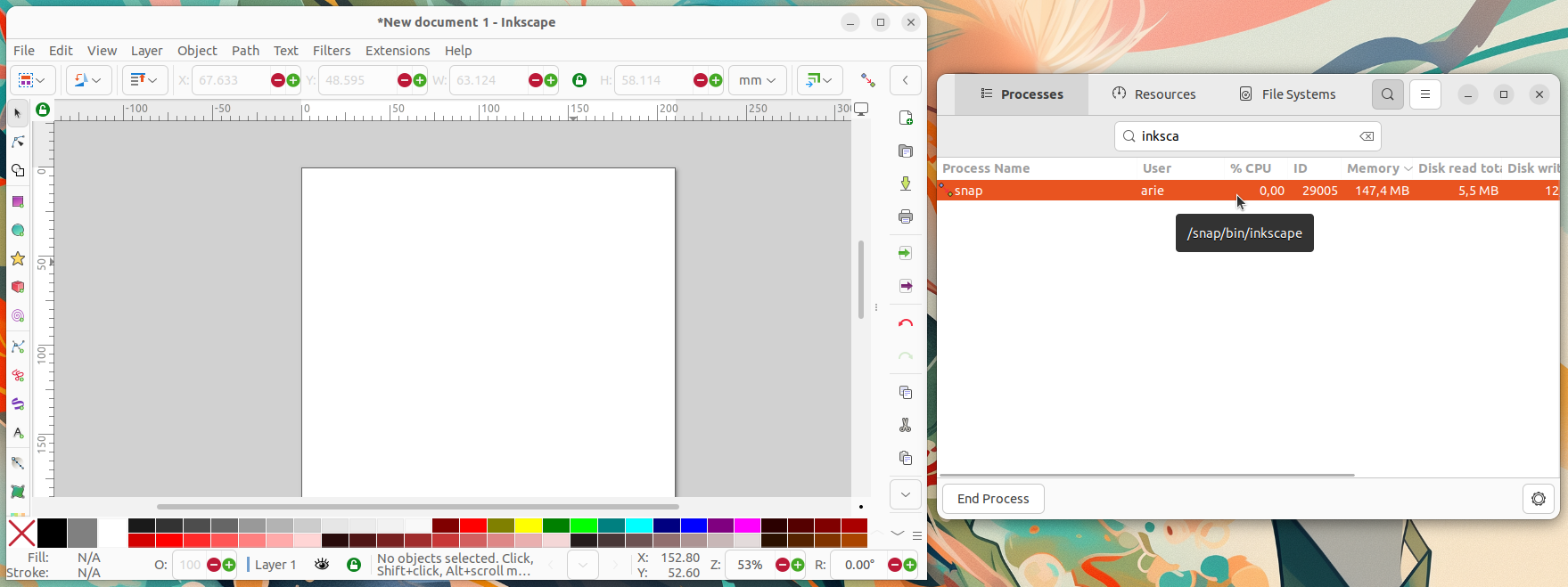Image resolution: width=1568 pixels, height=587 pixels.
Task: Select the Pen Bezier tool
Action: [18, 347]
